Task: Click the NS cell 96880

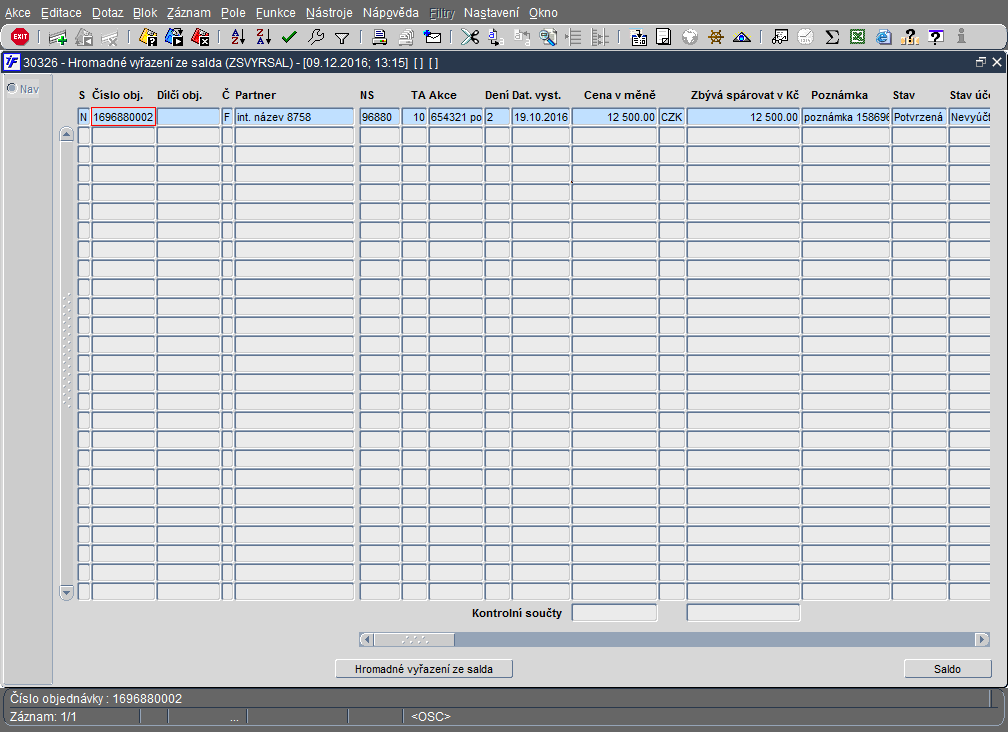Action: [x=380, y=117]
